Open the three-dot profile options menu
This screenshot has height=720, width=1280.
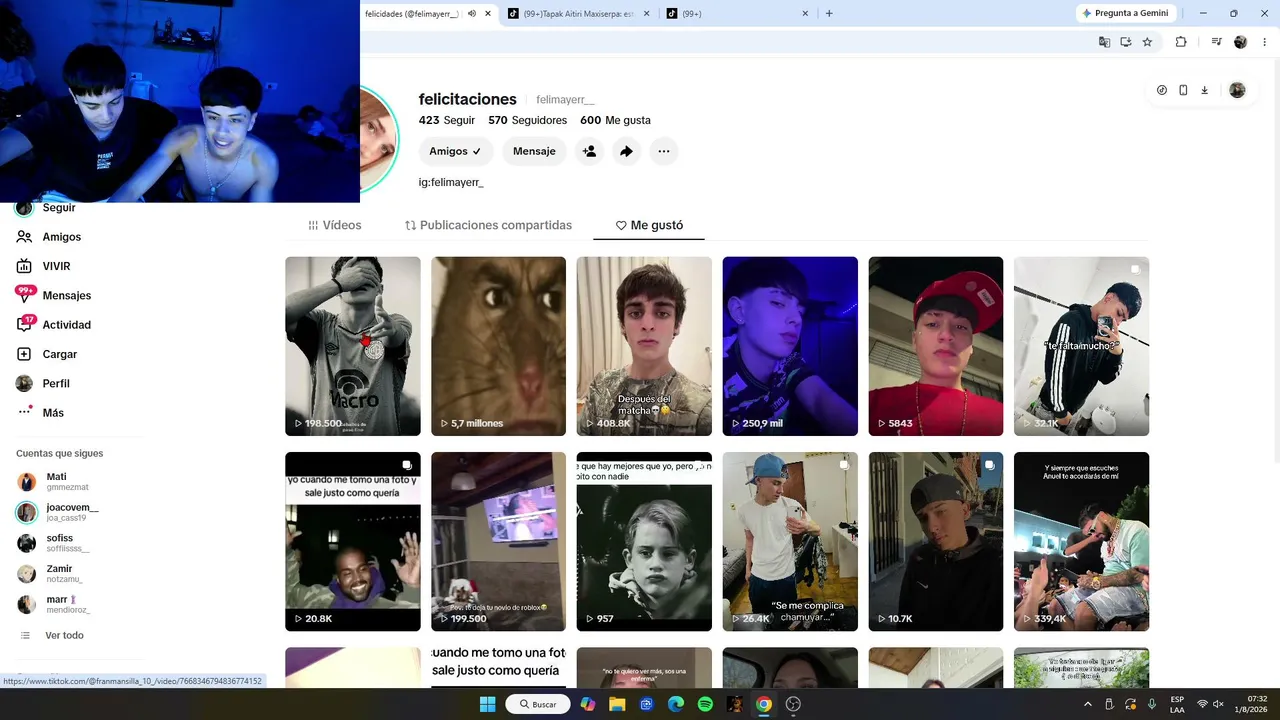click(663, 151)
